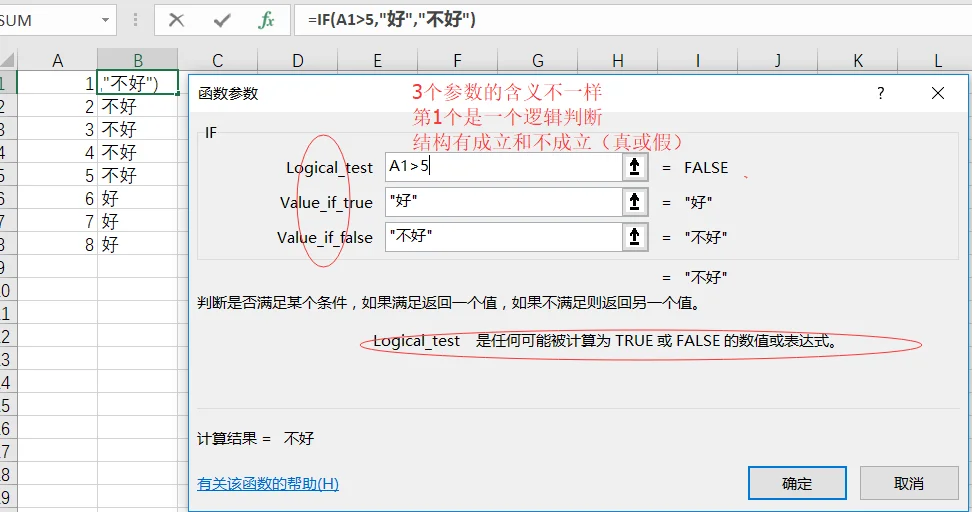Click the 确定 button
Viewport: 972px width, 512px height.
tap(797, 483)
